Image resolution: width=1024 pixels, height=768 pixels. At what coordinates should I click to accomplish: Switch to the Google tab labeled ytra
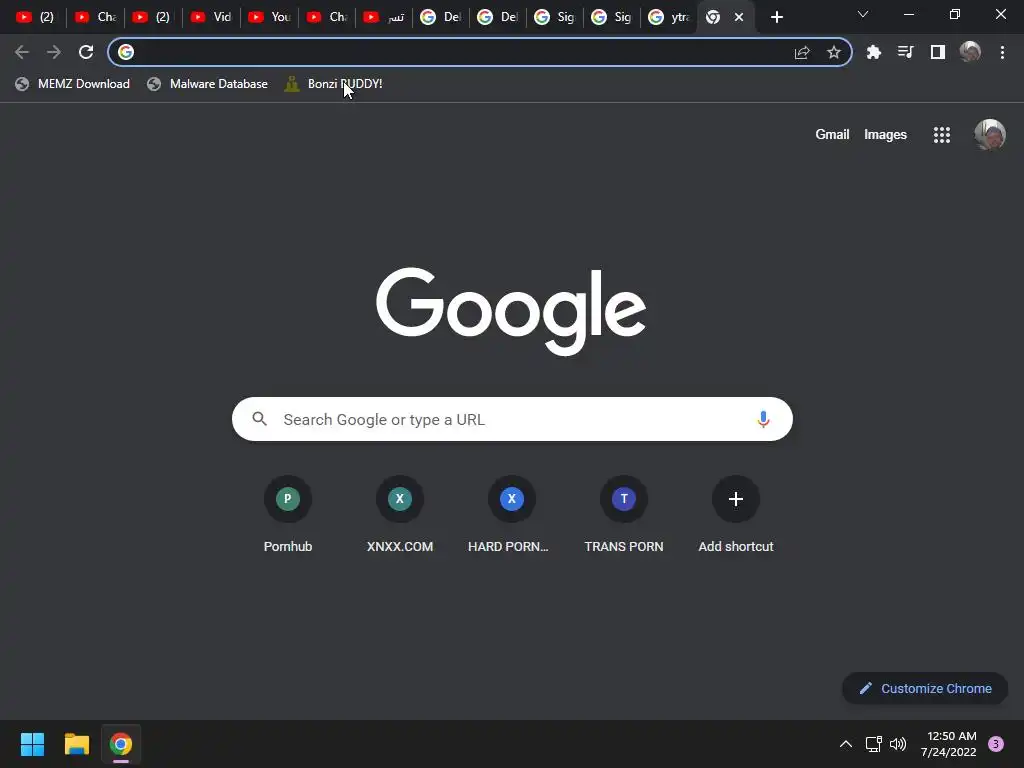[669, 17]
